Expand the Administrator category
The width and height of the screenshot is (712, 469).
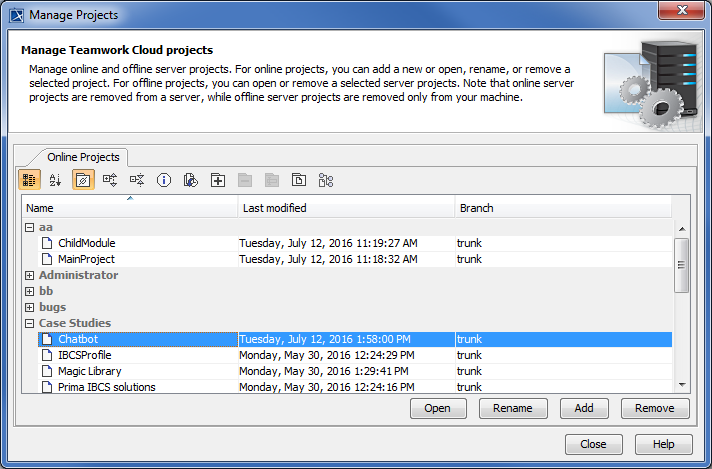pyautogui.click(x=30, y=275)
